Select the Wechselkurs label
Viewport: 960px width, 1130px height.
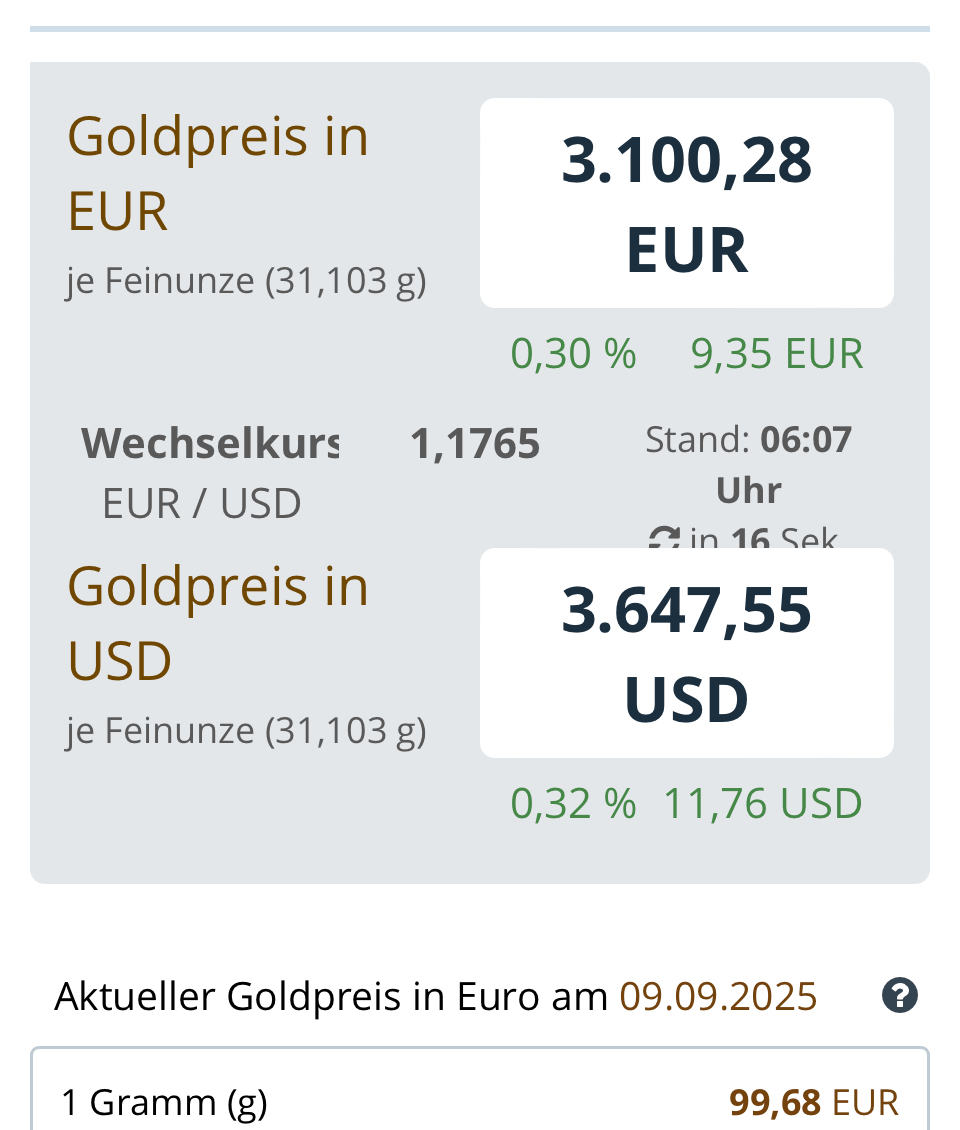coord(210,442)
